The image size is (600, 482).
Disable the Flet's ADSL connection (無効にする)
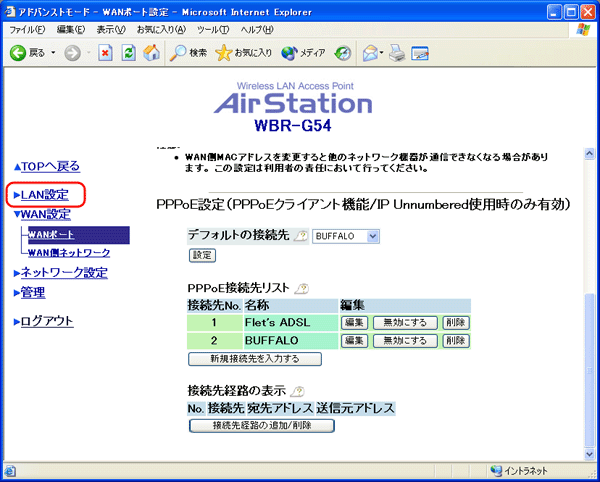point(405,323)
